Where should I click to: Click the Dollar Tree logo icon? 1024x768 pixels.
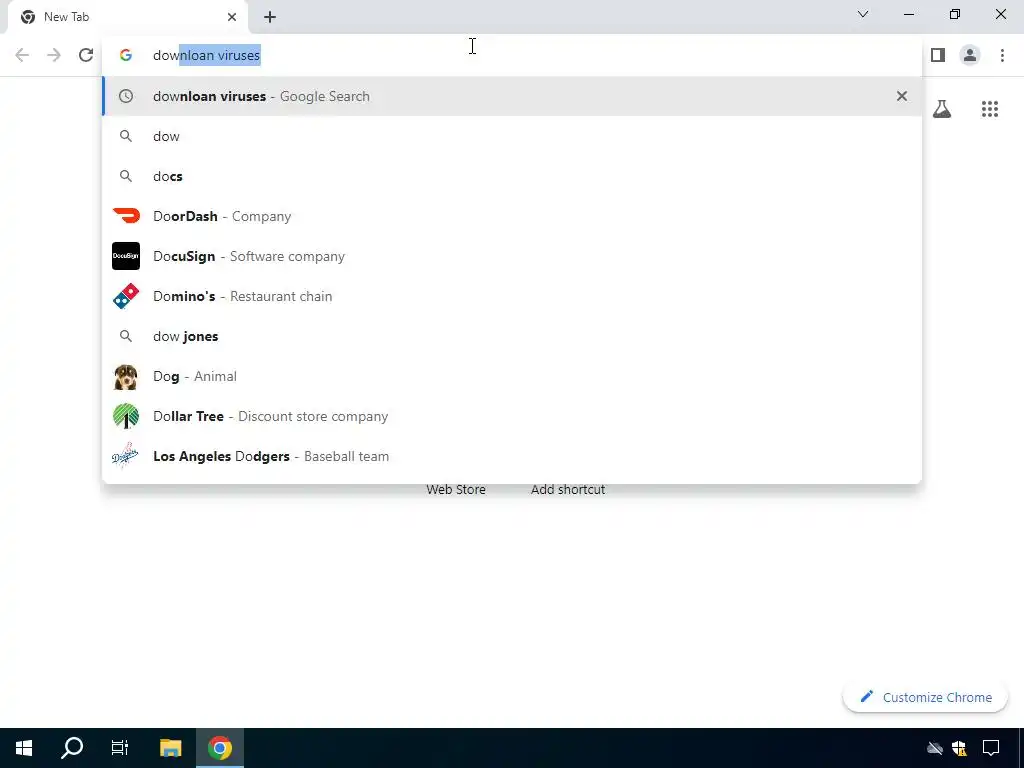click(x=126, y=417)
